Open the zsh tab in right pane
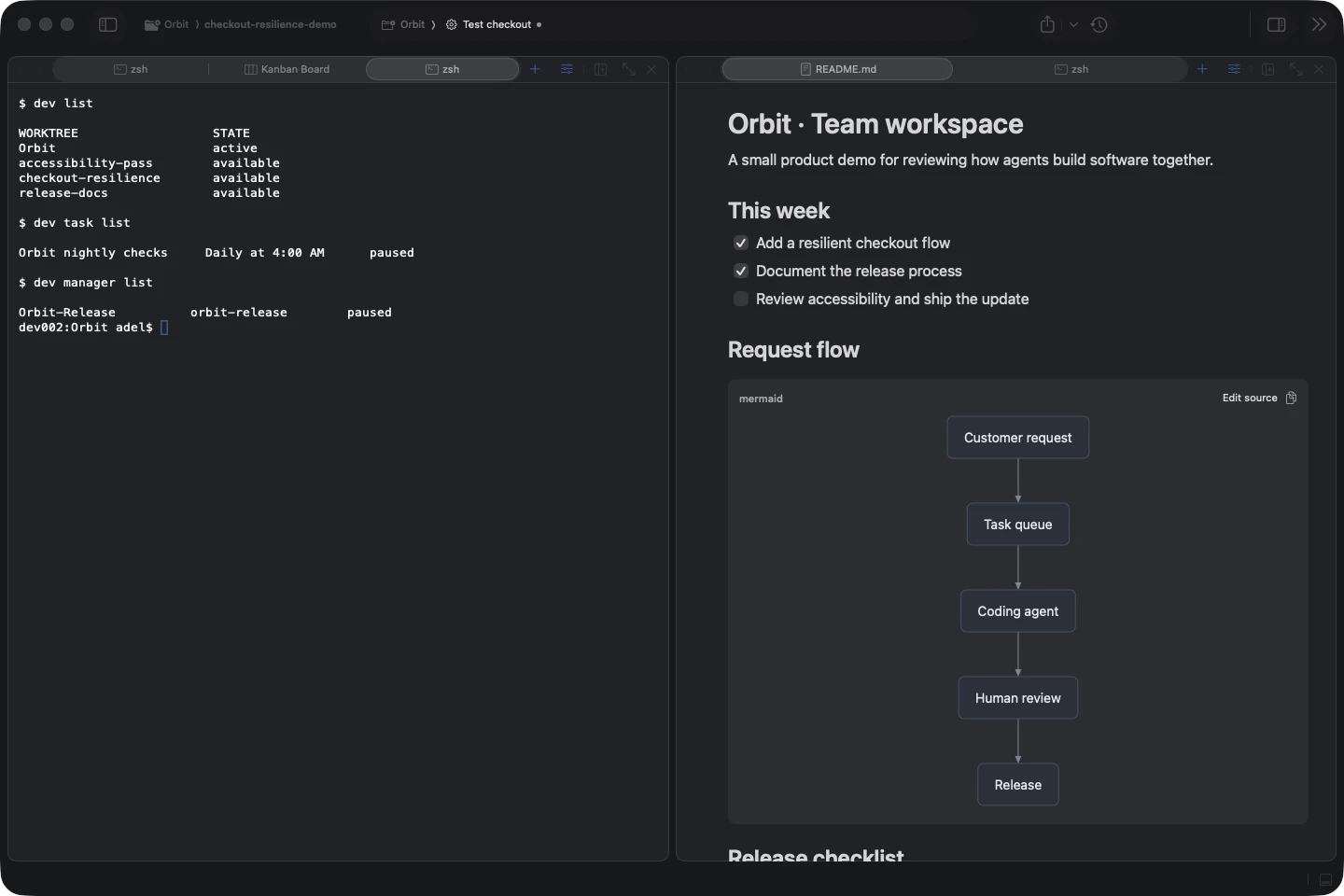Image resolution: width=1344 pixels, height=896 pixels. (x=1071, y=69)
